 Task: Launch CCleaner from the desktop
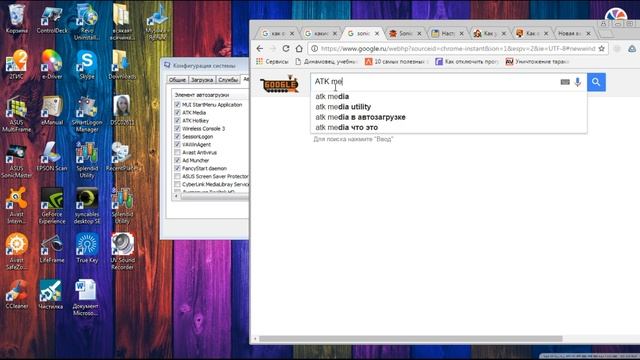[x=16, y=294]
